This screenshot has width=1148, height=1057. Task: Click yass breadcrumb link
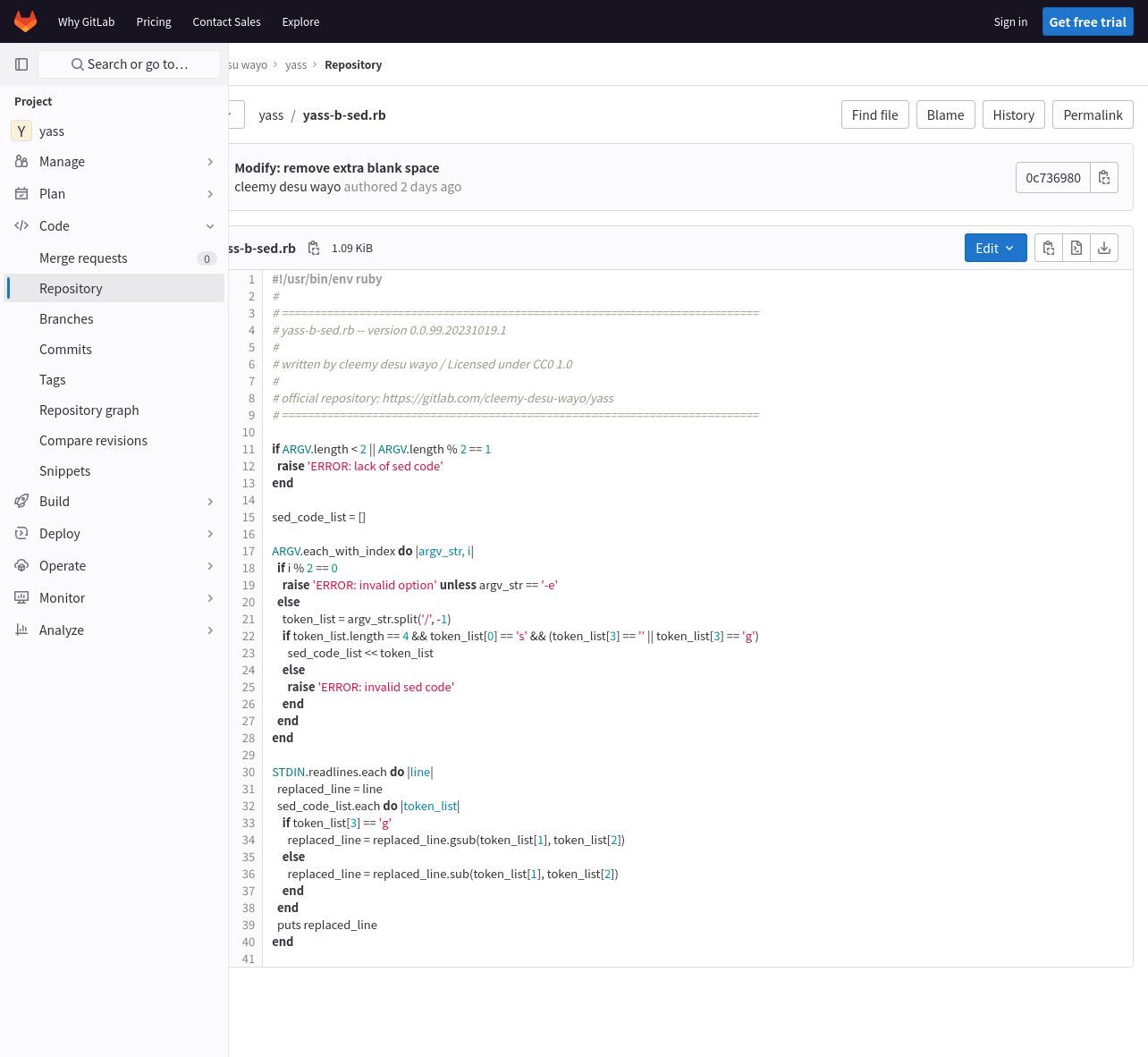[296, 64]
